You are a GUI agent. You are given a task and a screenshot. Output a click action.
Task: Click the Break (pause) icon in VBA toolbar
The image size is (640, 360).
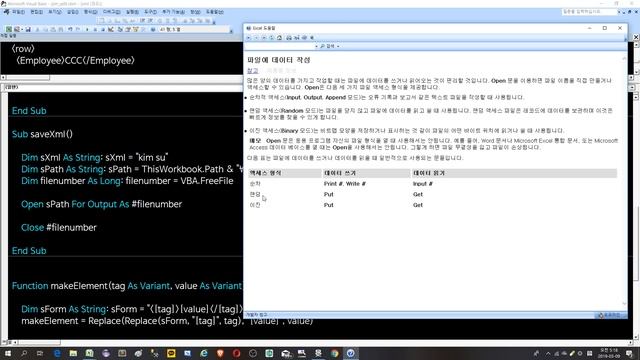click(x=95, y=29)
